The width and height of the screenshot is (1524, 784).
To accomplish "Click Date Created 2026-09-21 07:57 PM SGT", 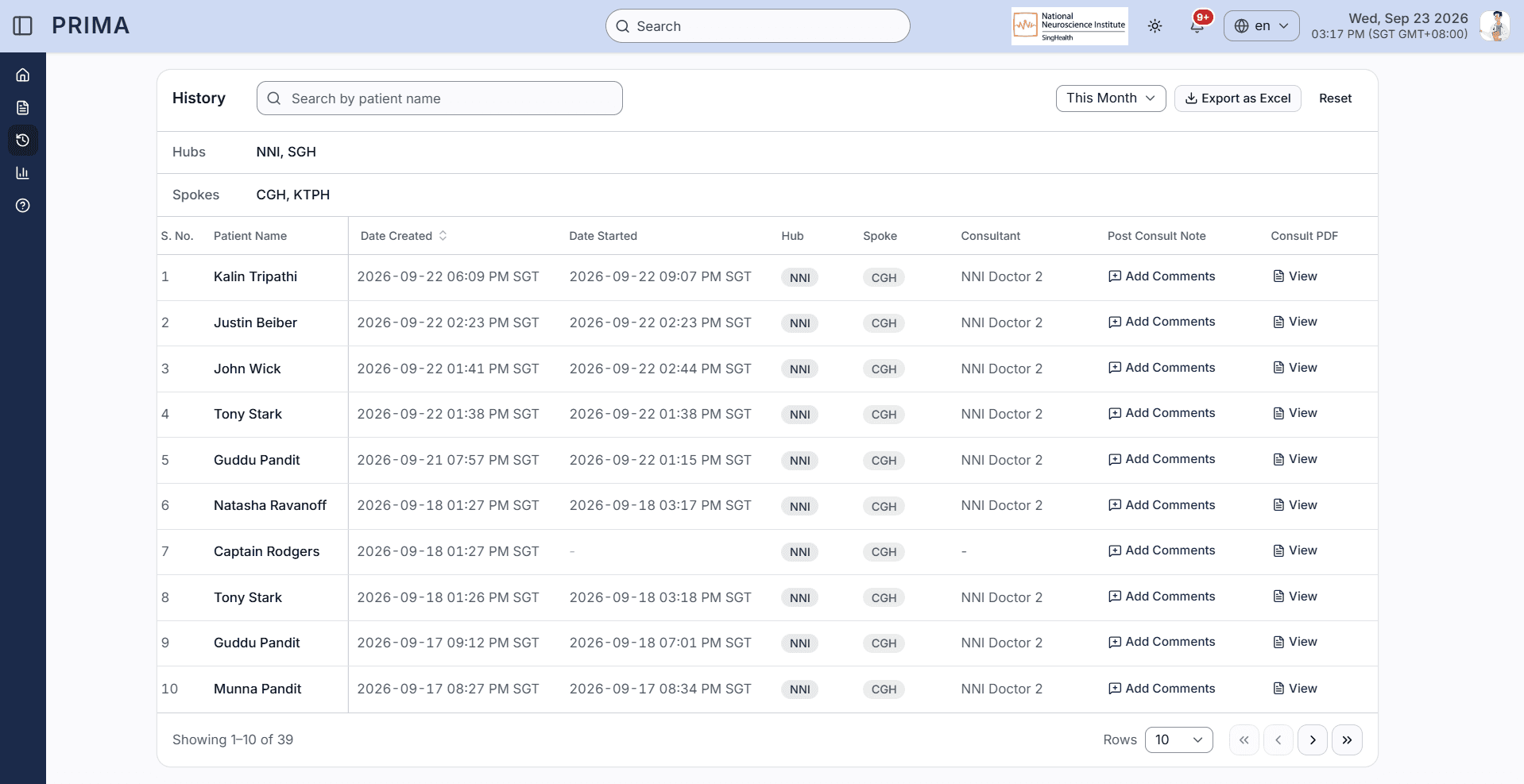I will pyautogui.click(x=448, y=460).
